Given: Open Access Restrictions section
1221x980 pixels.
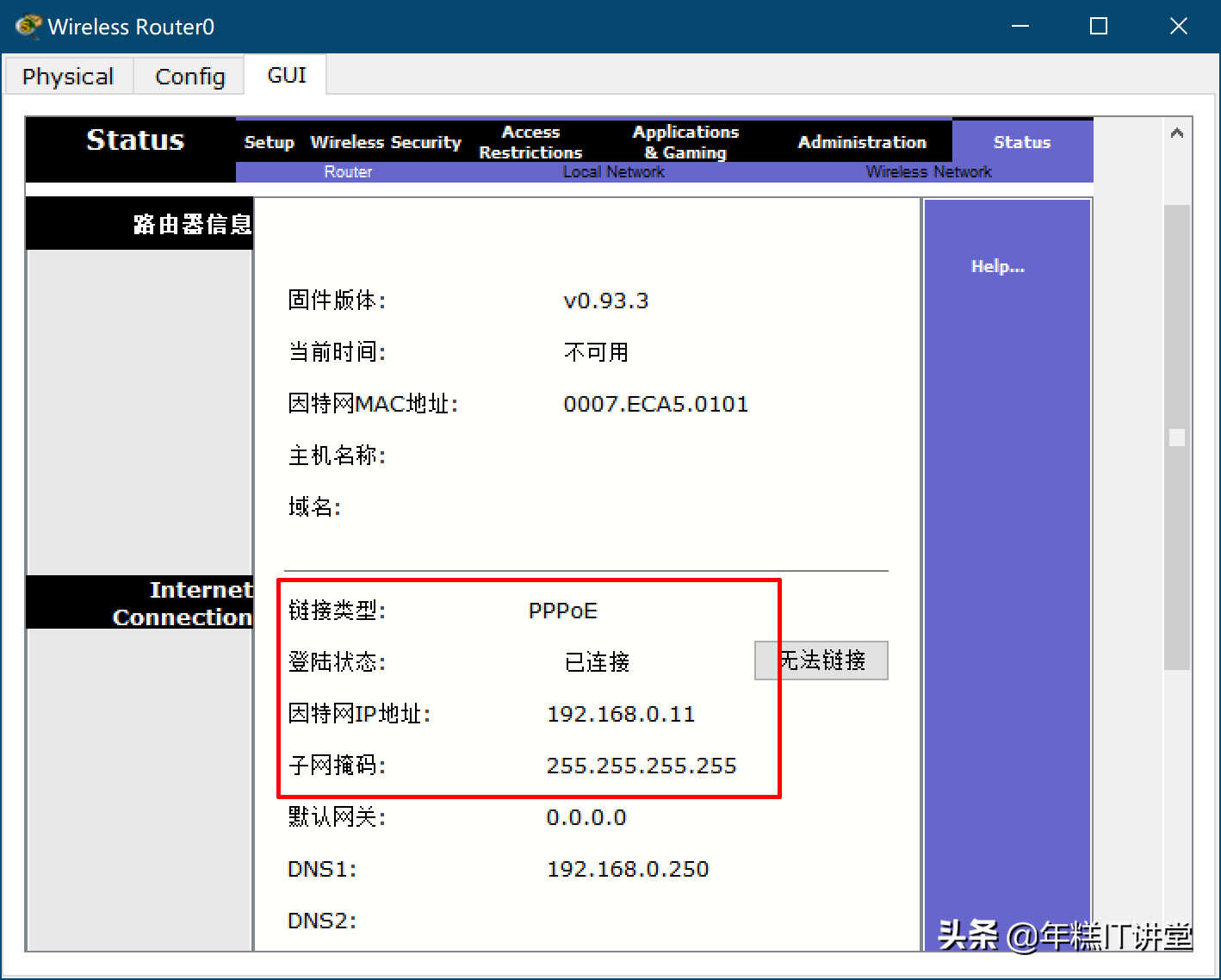Looking at the screenshot, I should (x=530, y=142).
